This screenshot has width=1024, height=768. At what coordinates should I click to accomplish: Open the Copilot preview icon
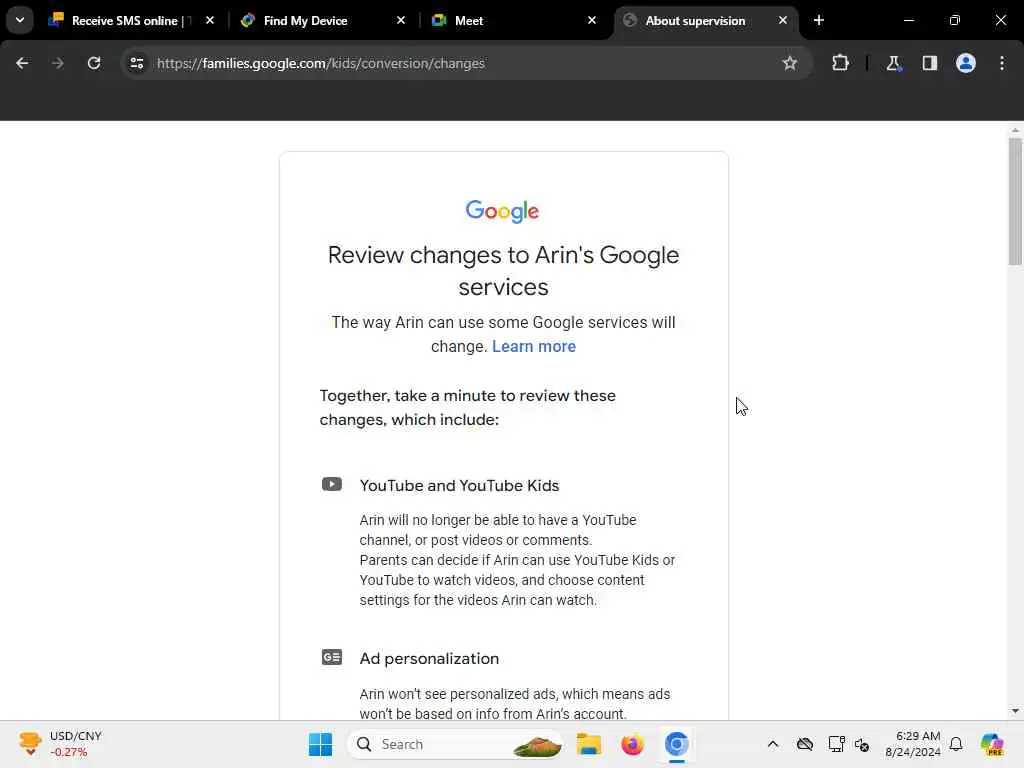pyautogui.click(x=992, y=744)
